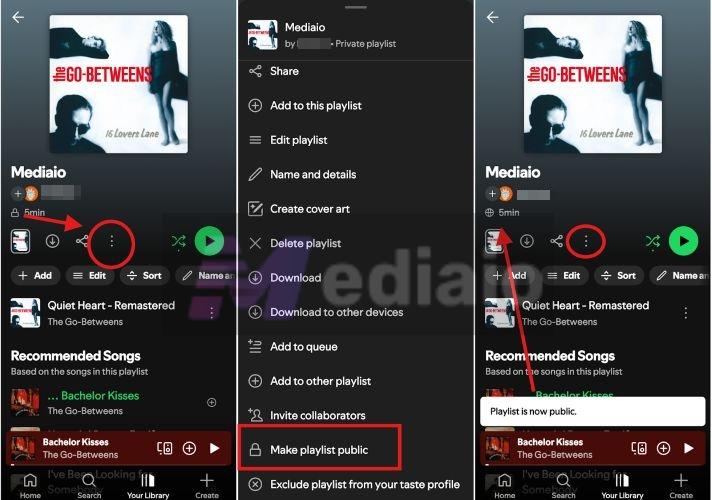Open device picker in left mini player
The image size is (712, 500).
164,449
